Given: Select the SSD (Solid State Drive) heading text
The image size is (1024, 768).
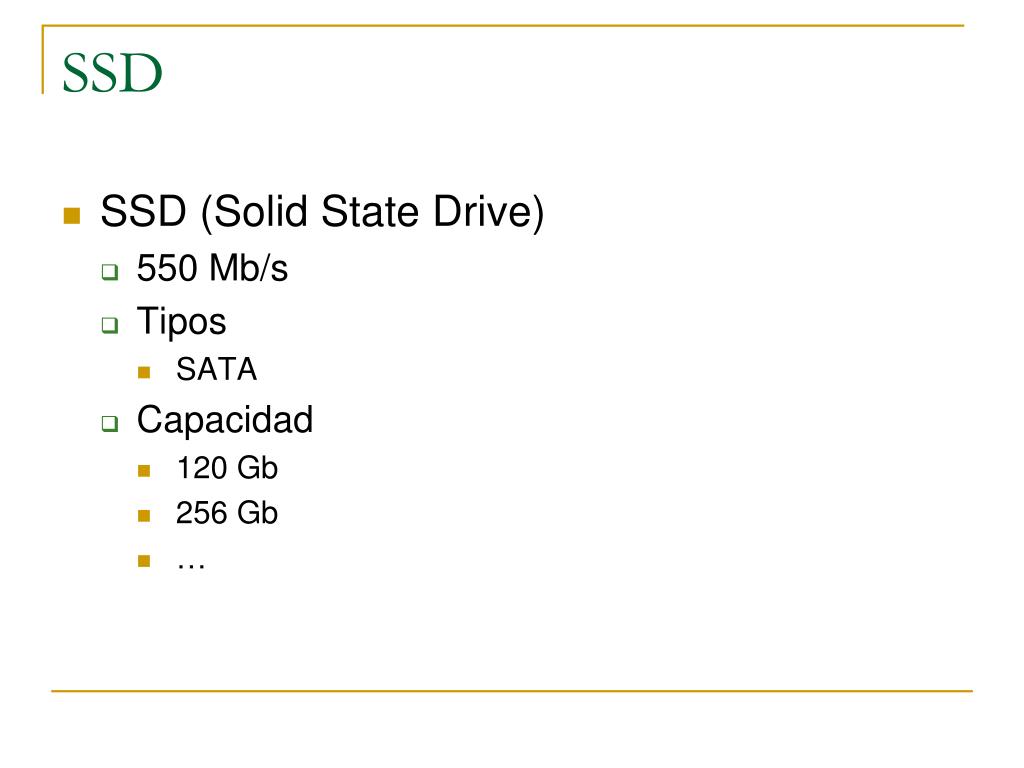Looking at the screenshot, I should 322,212.
